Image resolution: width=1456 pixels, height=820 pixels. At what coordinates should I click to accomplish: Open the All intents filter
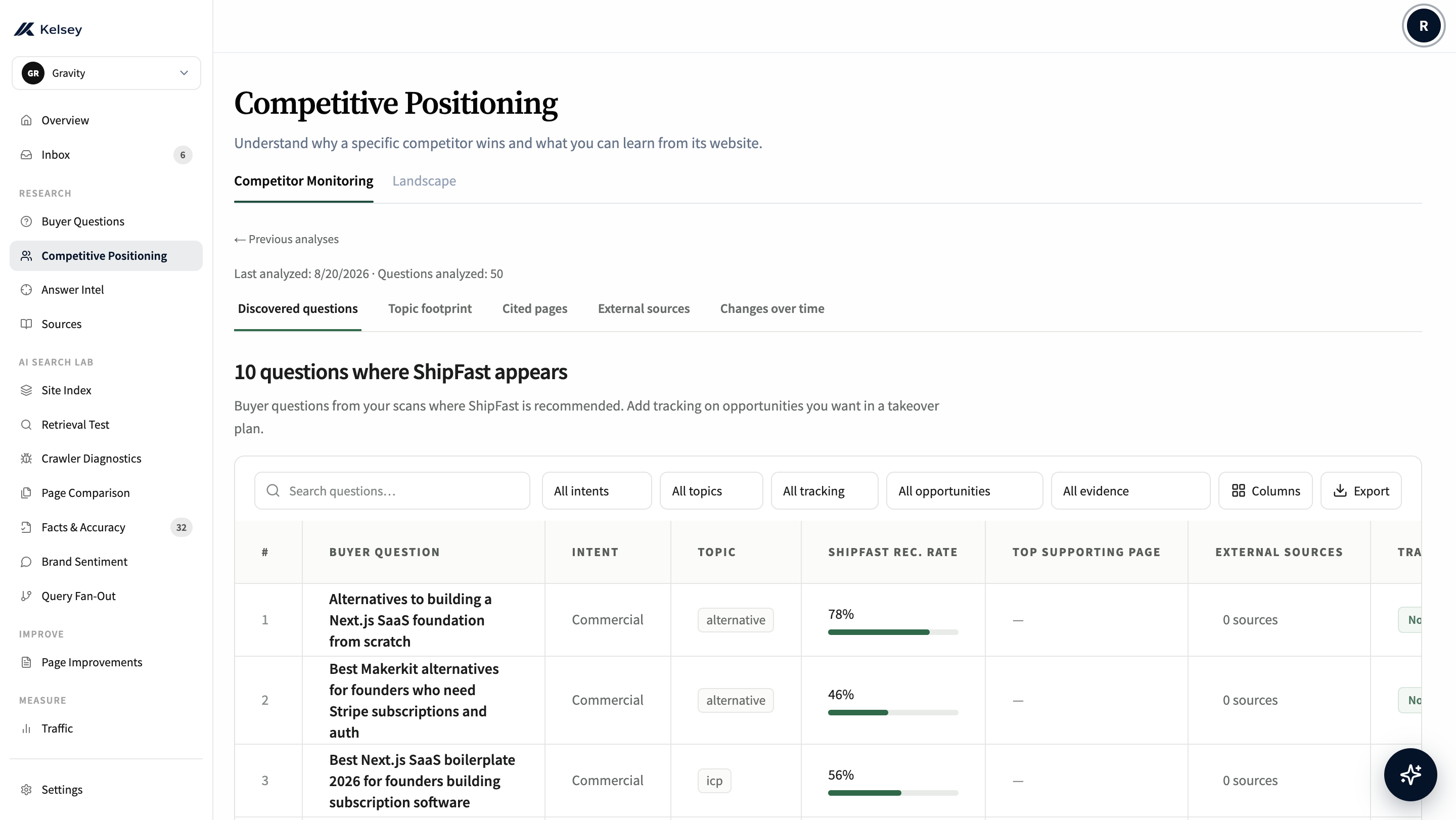click(597, 491)
